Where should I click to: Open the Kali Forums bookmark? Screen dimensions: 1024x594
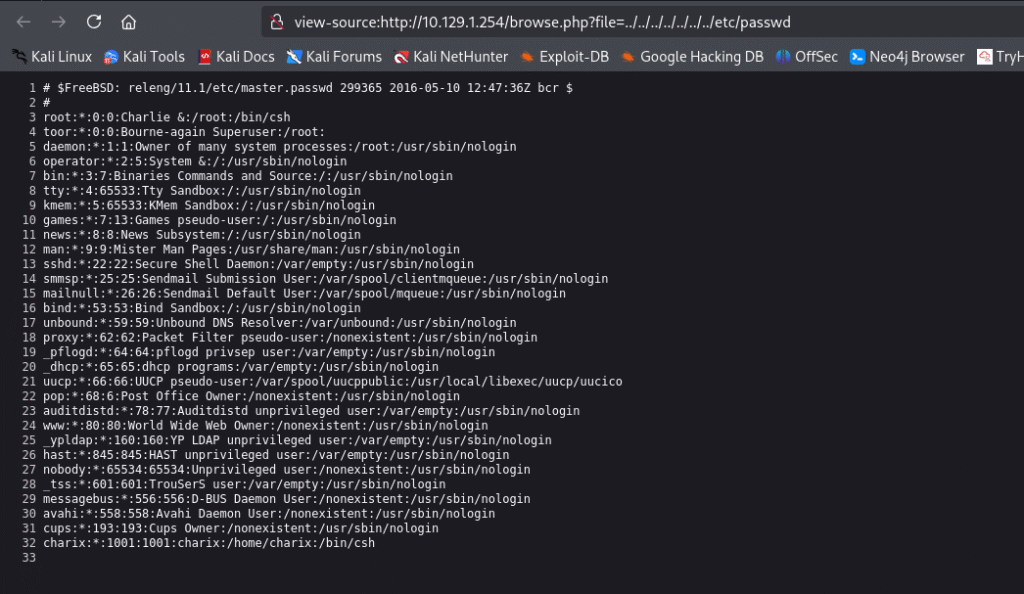point(334,57)
